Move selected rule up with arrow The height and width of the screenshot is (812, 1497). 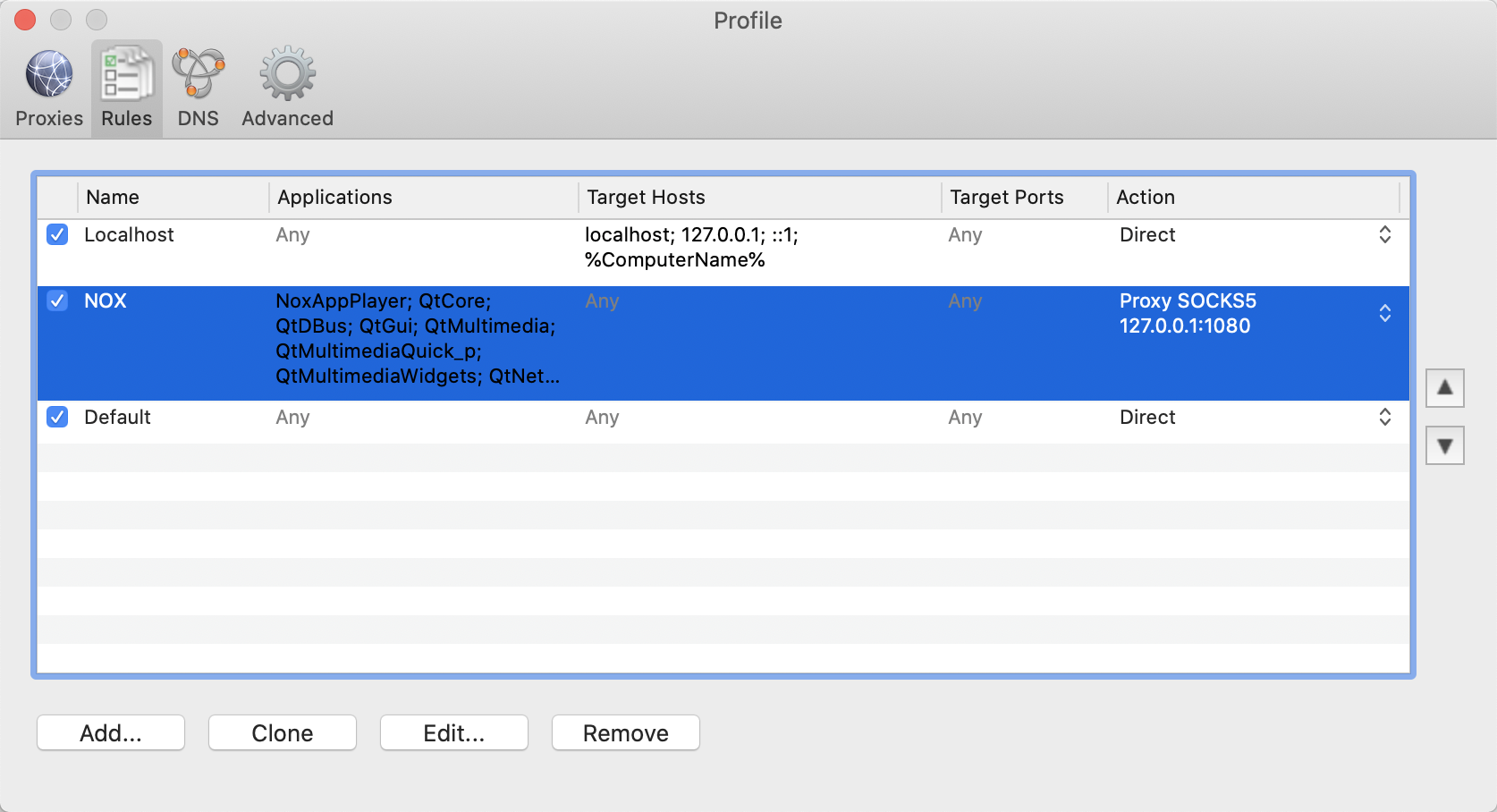pos(1444,388)
